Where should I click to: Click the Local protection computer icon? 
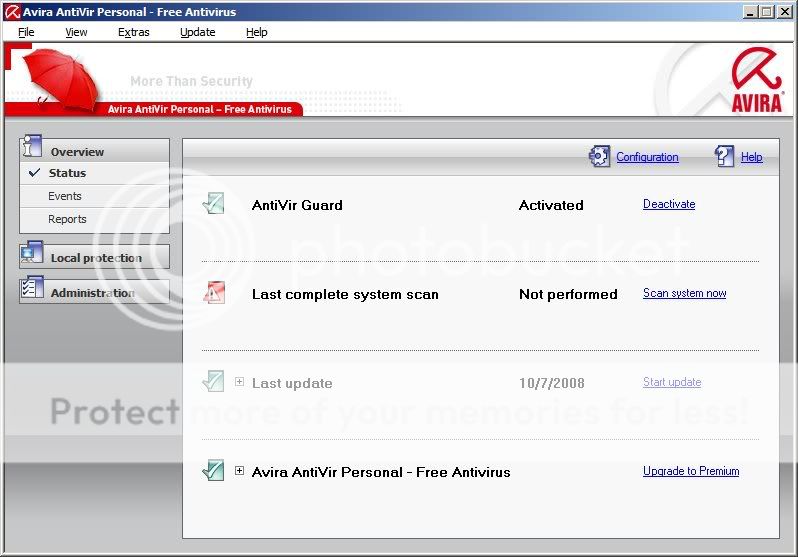point(32,253)
